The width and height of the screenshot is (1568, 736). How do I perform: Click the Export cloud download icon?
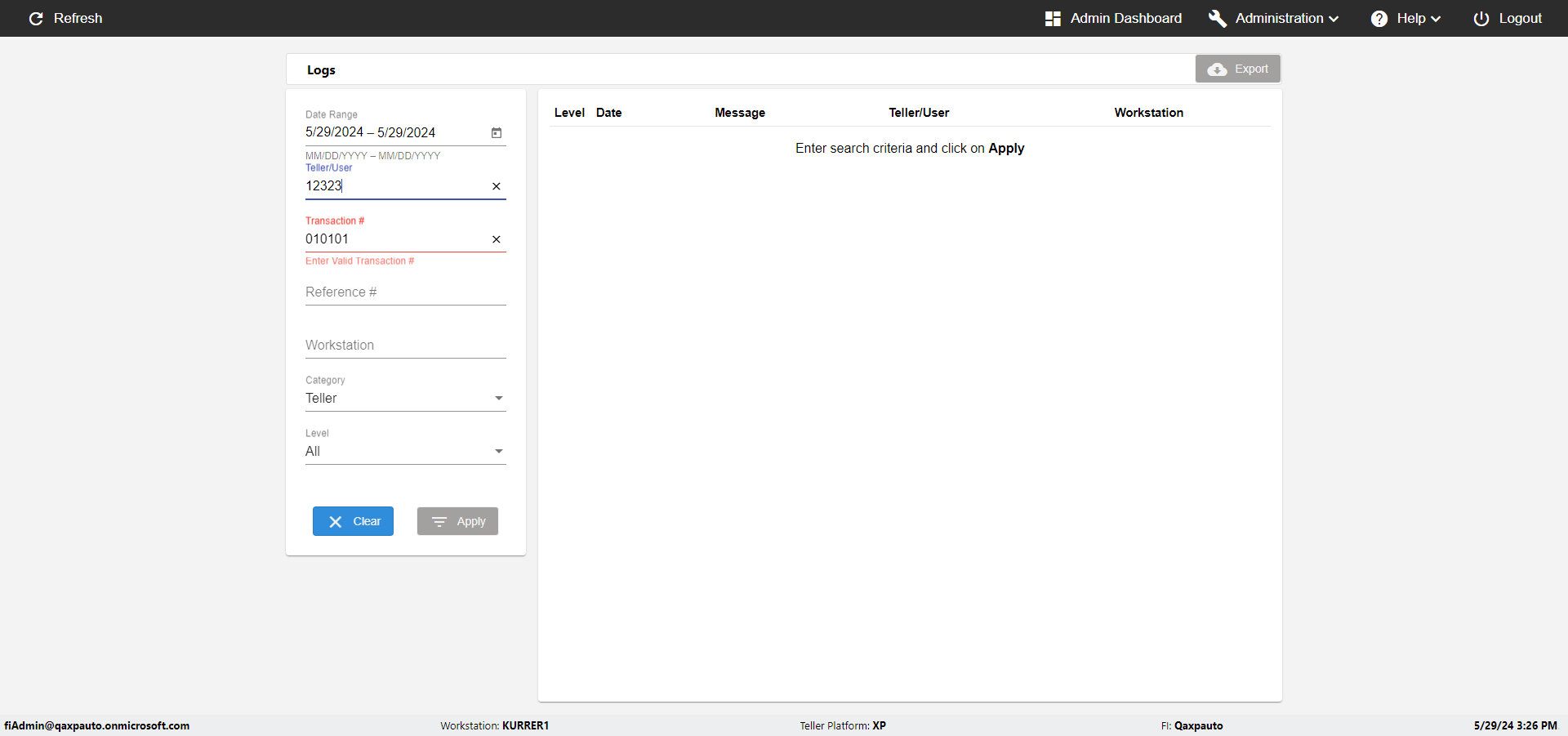point(1217,69)
